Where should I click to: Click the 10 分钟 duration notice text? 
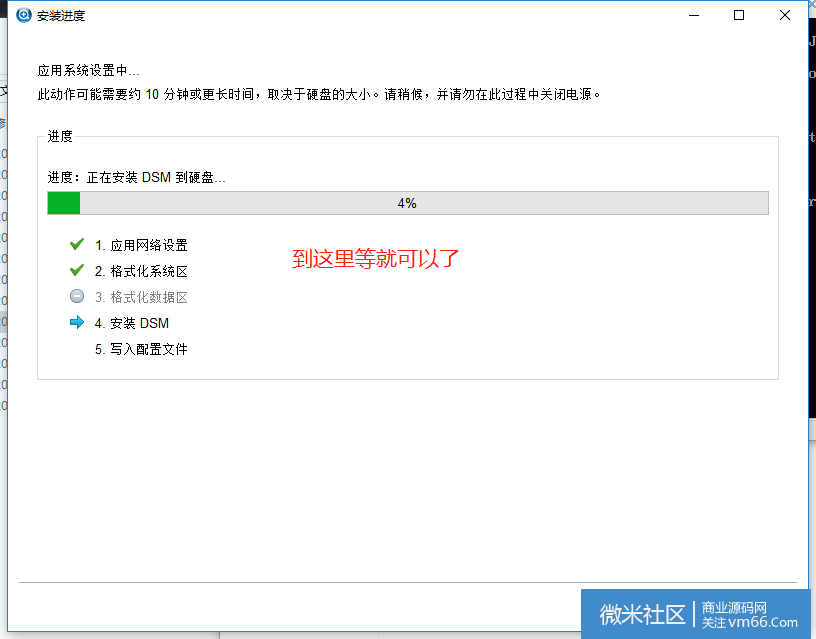(319, 94)
